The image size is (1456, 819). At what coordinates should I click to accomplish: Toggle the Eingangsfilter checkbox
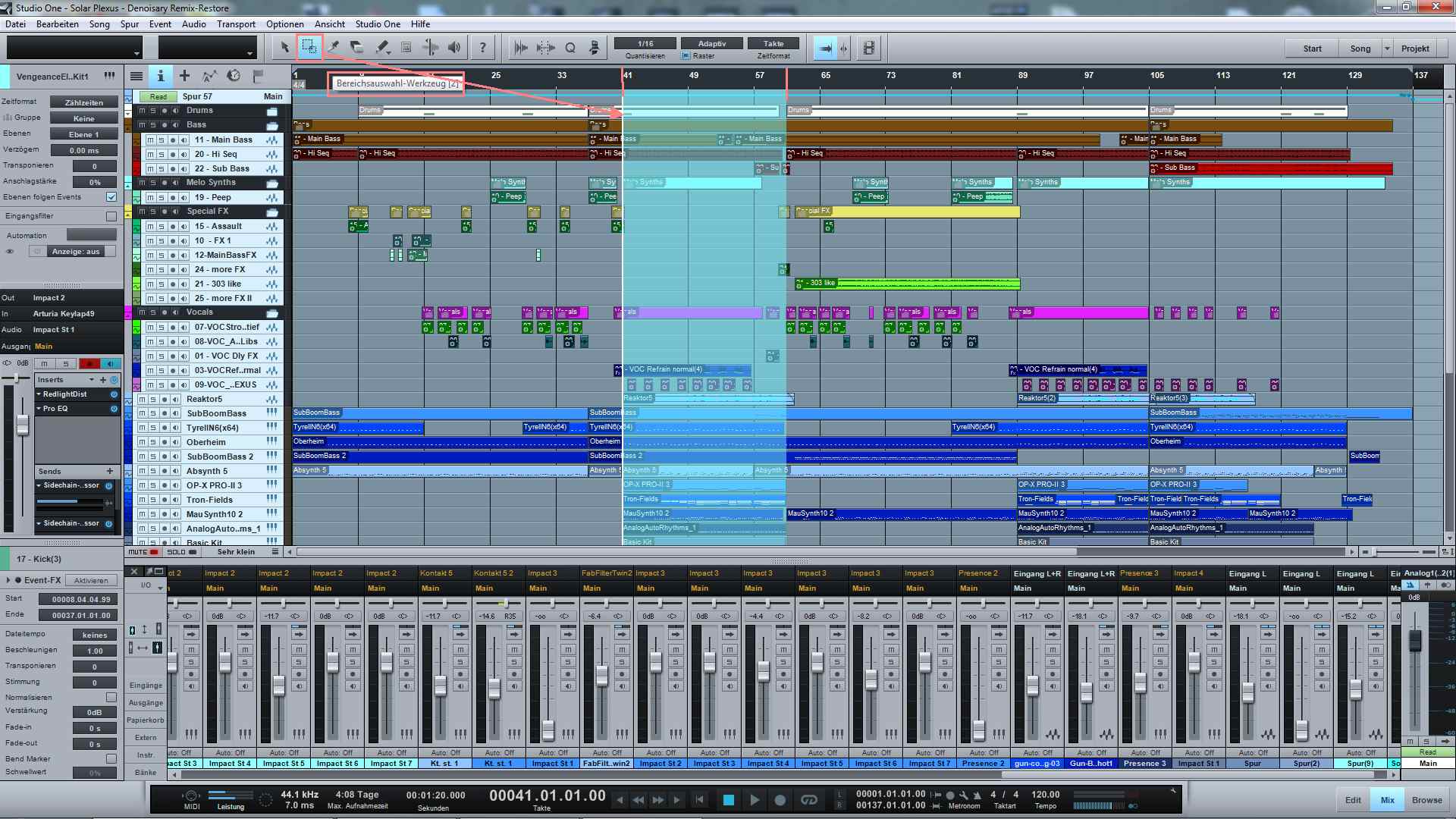coord(111,216)
